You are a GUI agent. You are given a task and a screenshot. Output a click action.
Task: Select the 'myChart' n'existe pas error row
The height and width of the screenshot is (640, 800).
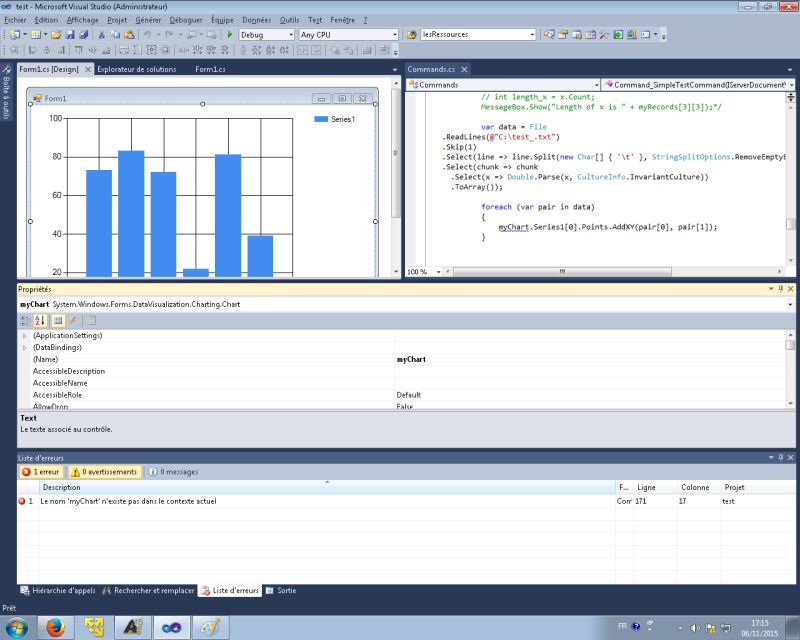[406, 501]
